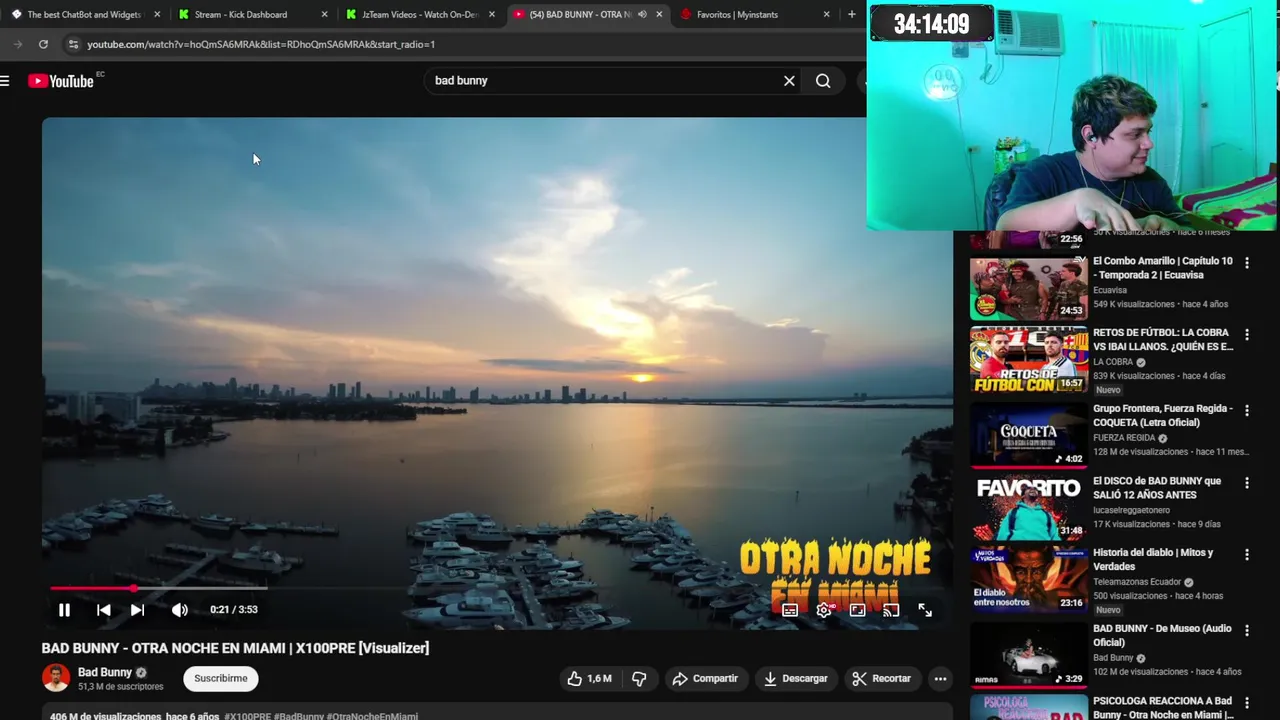Screen dimensions: 1280x720
Task: Pause the video with the pause button
Action: click(64, 610)
